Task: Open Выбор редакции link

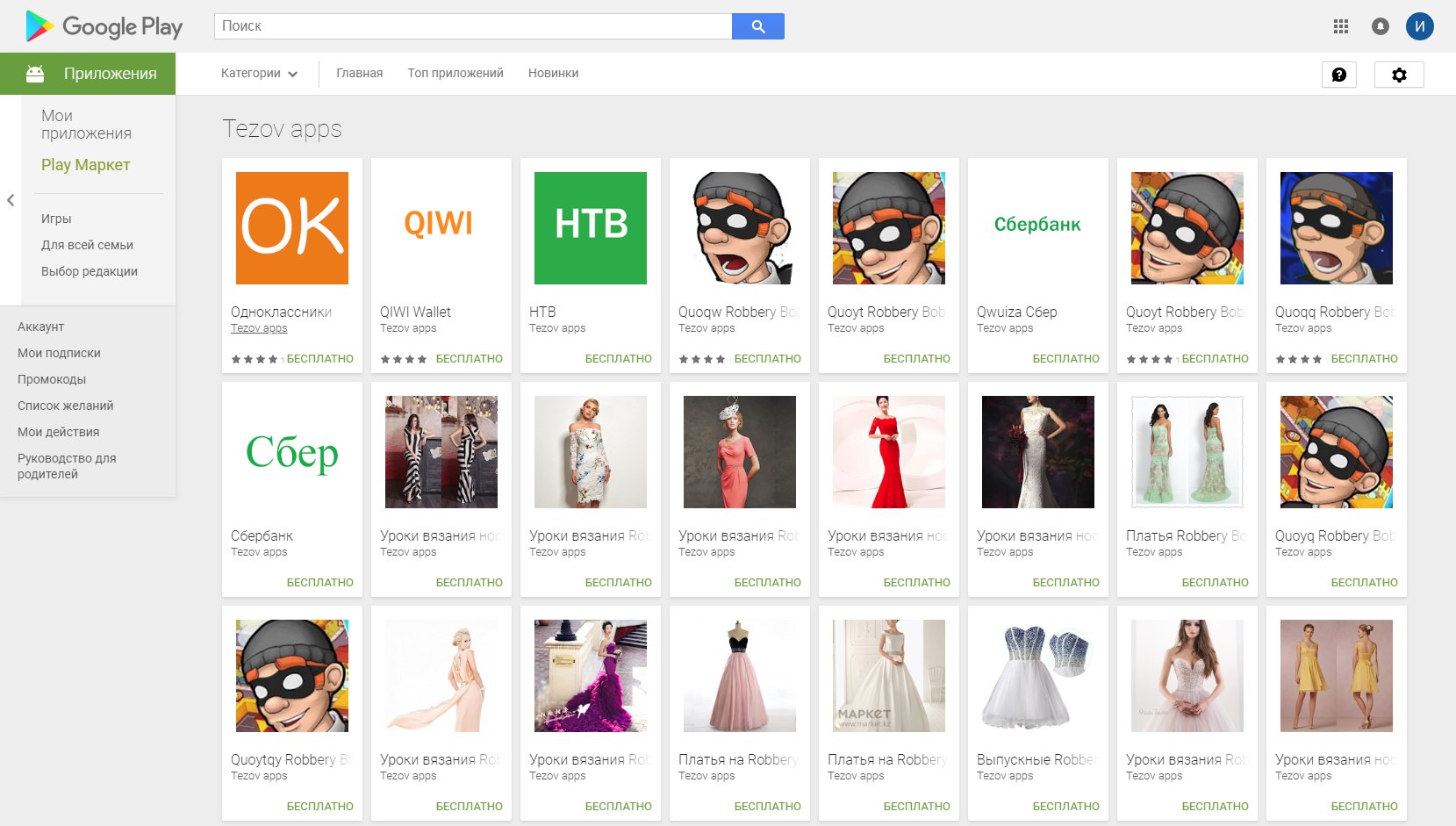Action: tap(90, 271)
